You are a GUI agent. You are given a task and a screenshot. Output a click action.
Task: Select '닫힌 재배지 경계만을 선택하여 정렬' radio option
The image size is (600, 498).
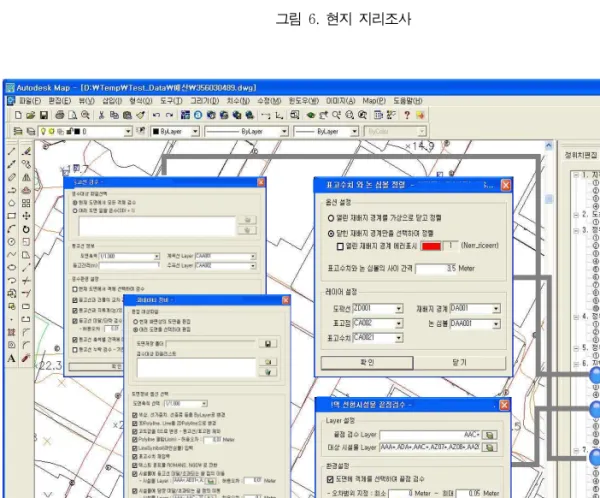coord(331,233)
